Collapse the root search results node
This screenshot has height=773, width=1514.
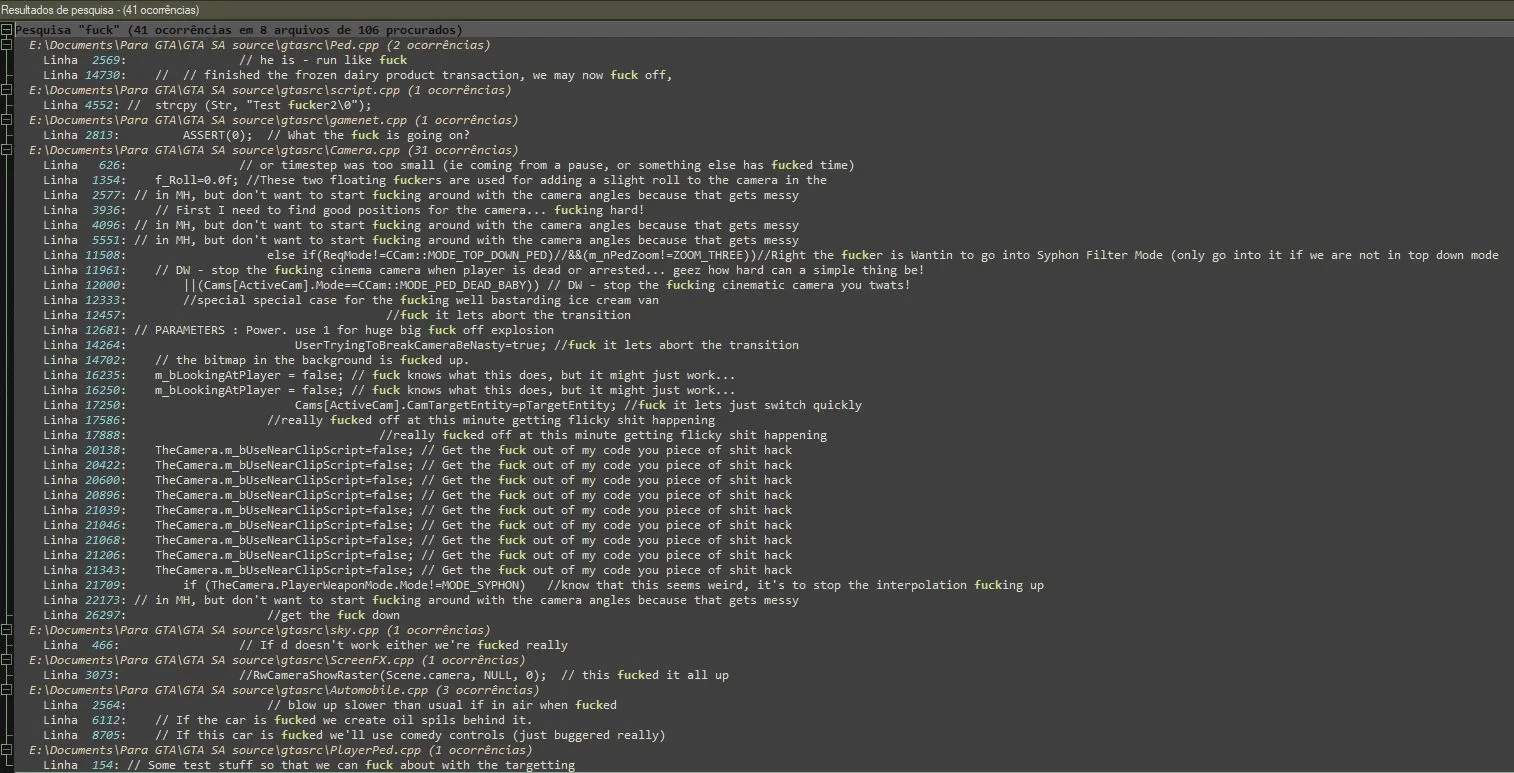(x=7, y=30)
